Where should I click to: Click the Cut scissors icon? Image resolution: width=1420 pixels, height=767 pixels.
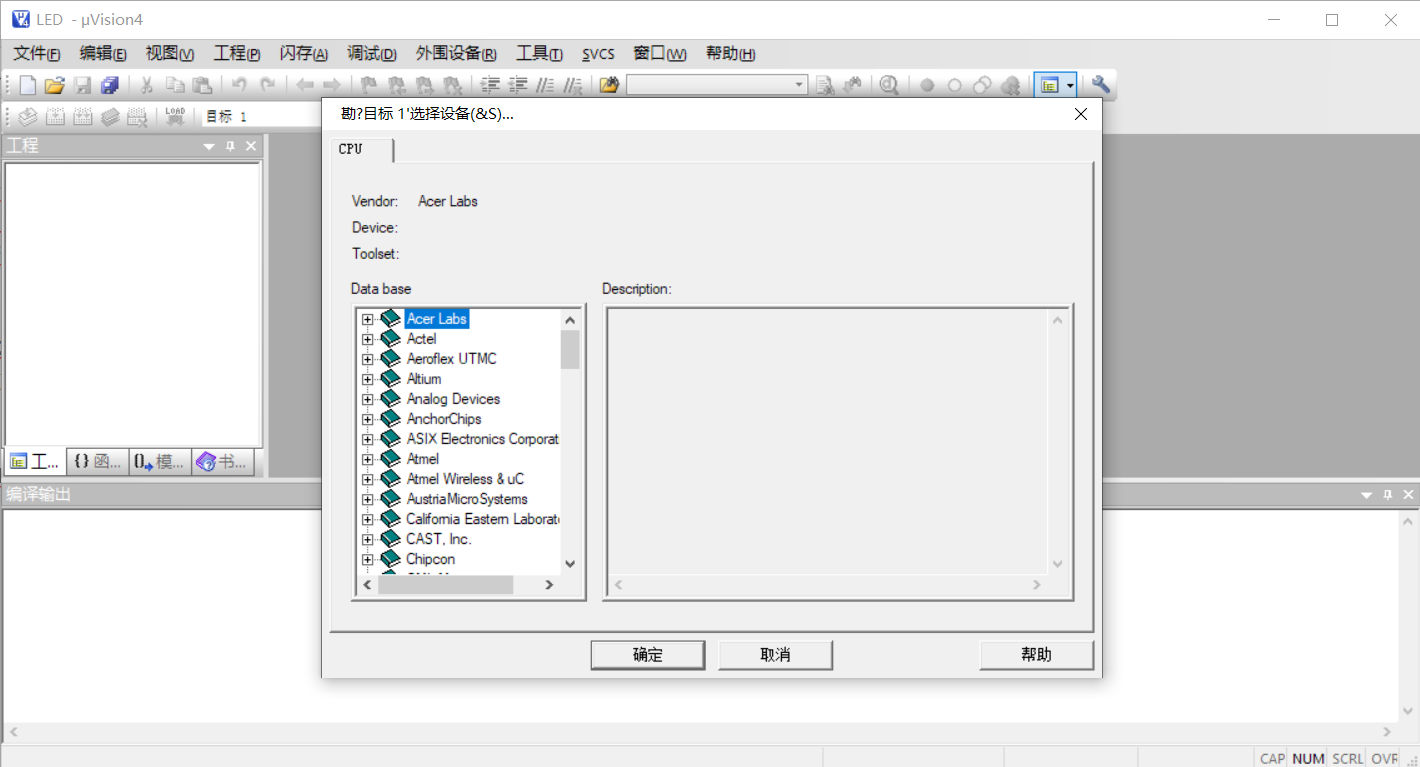tap(146, 85)
